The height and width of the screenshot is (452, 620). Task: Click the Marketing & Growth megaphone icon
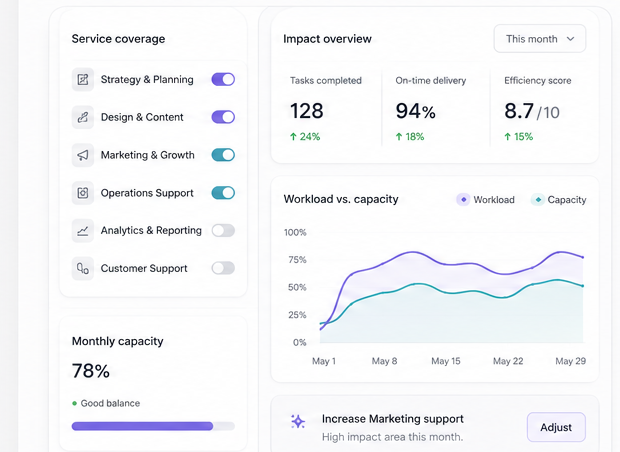83,155
